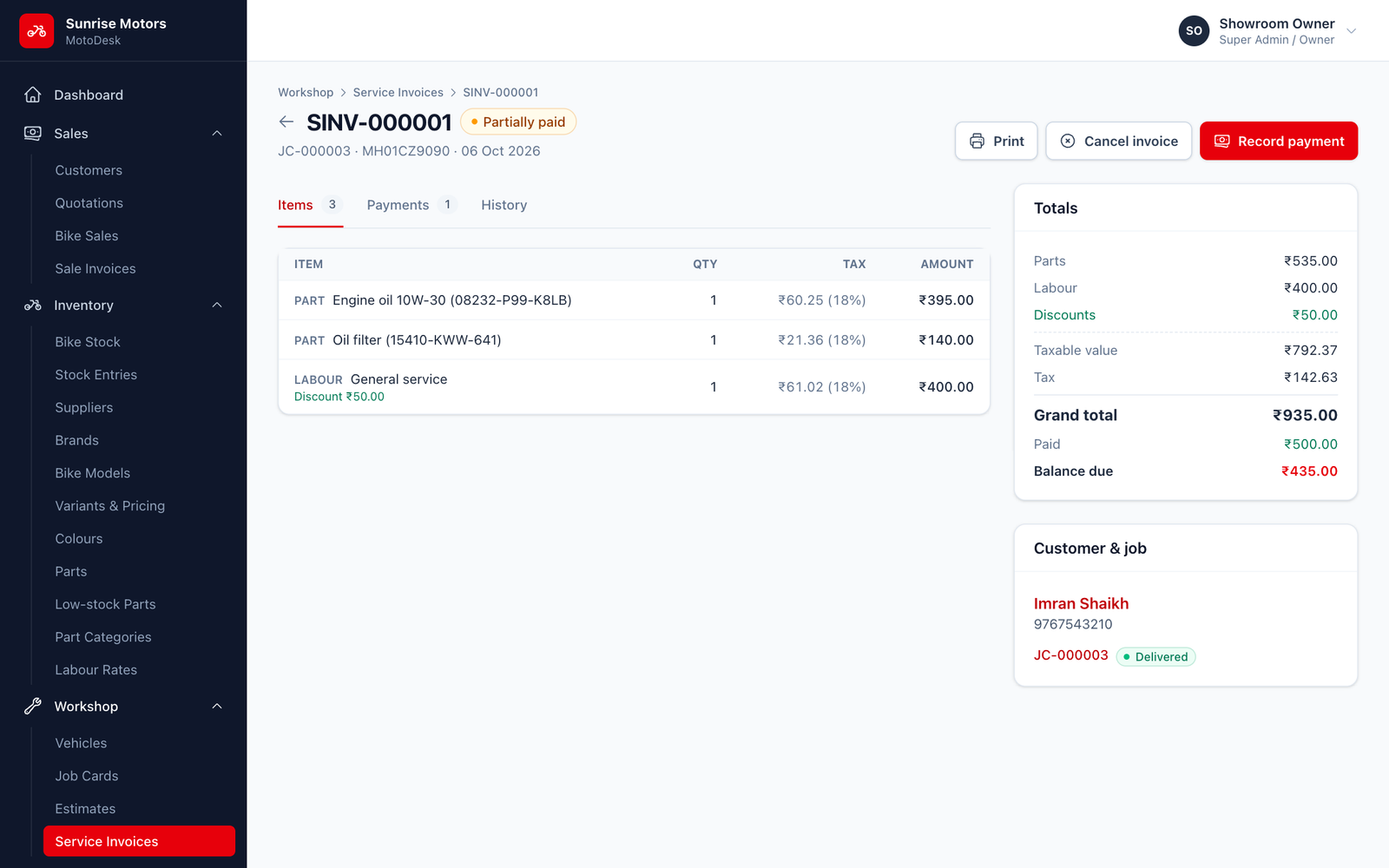This screenshot has height=868, width=1389.
Task: Switch to the Items tab
Action: click(x=310, y=205)
